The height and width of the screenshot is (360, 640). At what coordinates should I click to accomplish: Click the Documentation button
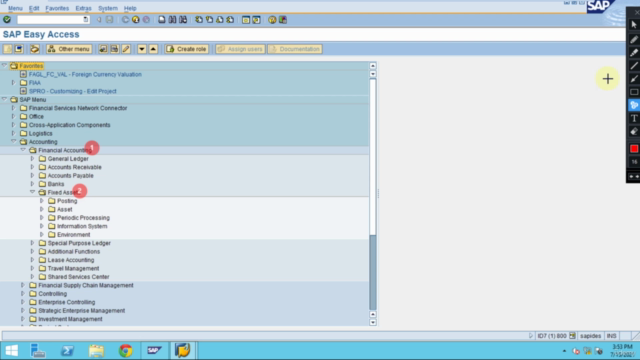point(295,49)
